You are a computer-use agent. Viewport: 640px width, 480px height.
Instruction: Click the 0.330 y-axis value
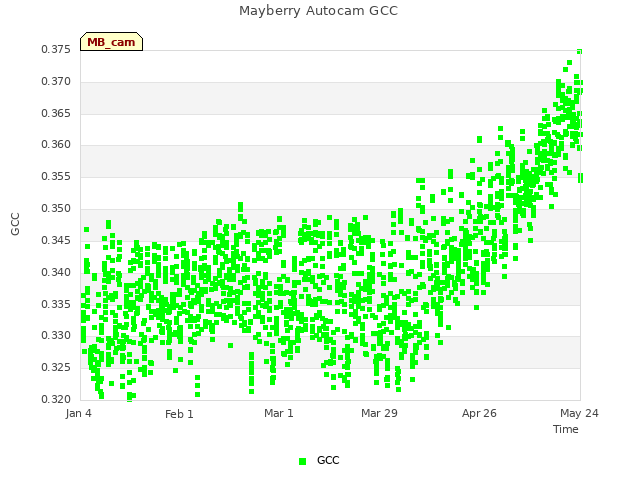(x=56, y=336)
